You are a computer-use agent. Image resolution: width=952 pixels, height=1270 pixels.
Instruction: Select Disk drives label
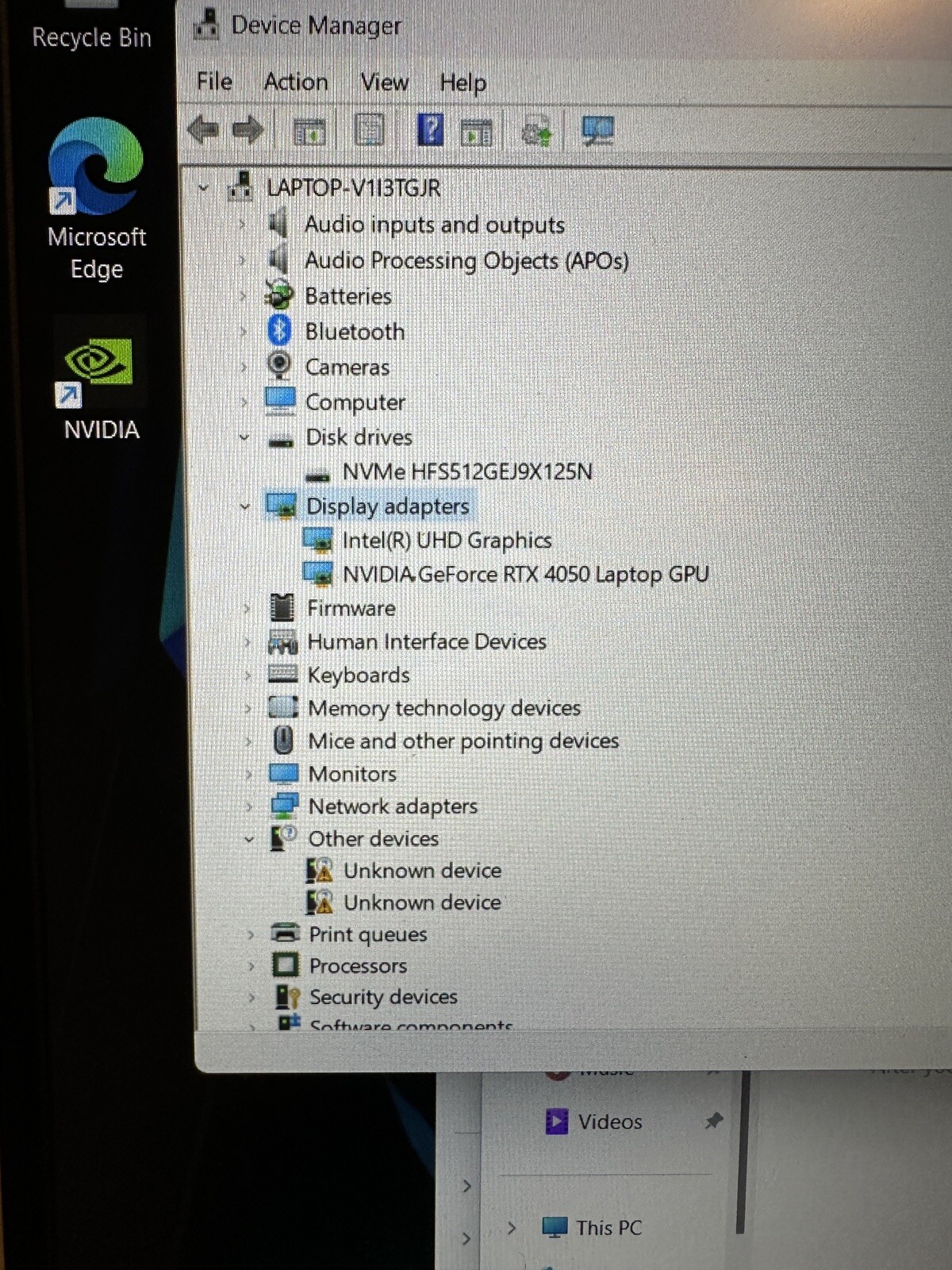click(x=359, y=437)
